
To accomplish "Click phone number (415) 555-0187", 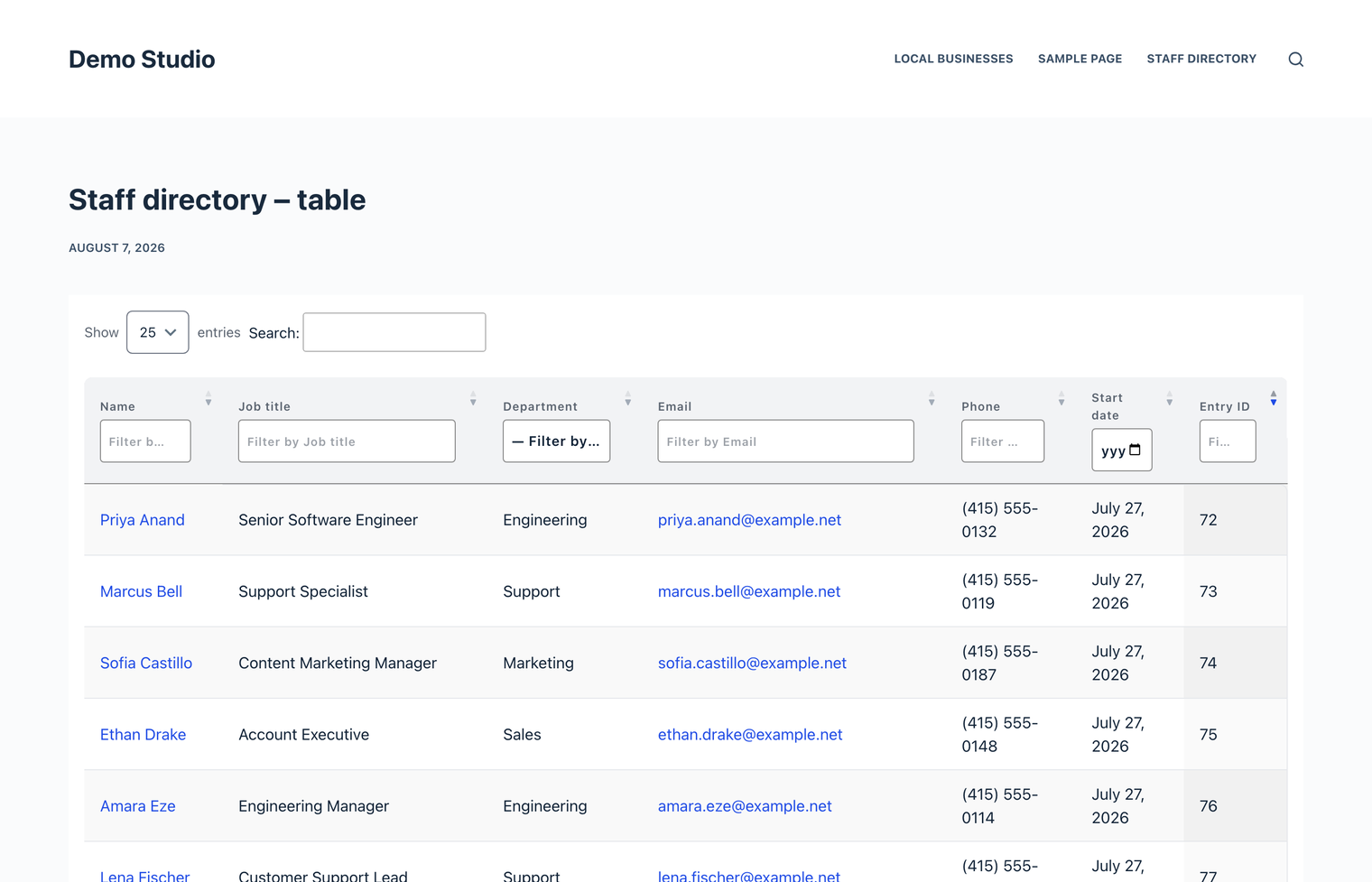I will pos(1000,663).
